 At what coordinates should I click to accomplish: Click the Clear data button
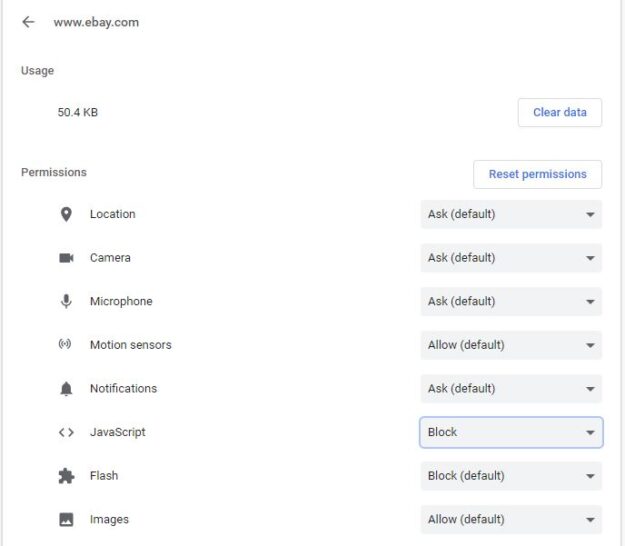tap(560, 112)
